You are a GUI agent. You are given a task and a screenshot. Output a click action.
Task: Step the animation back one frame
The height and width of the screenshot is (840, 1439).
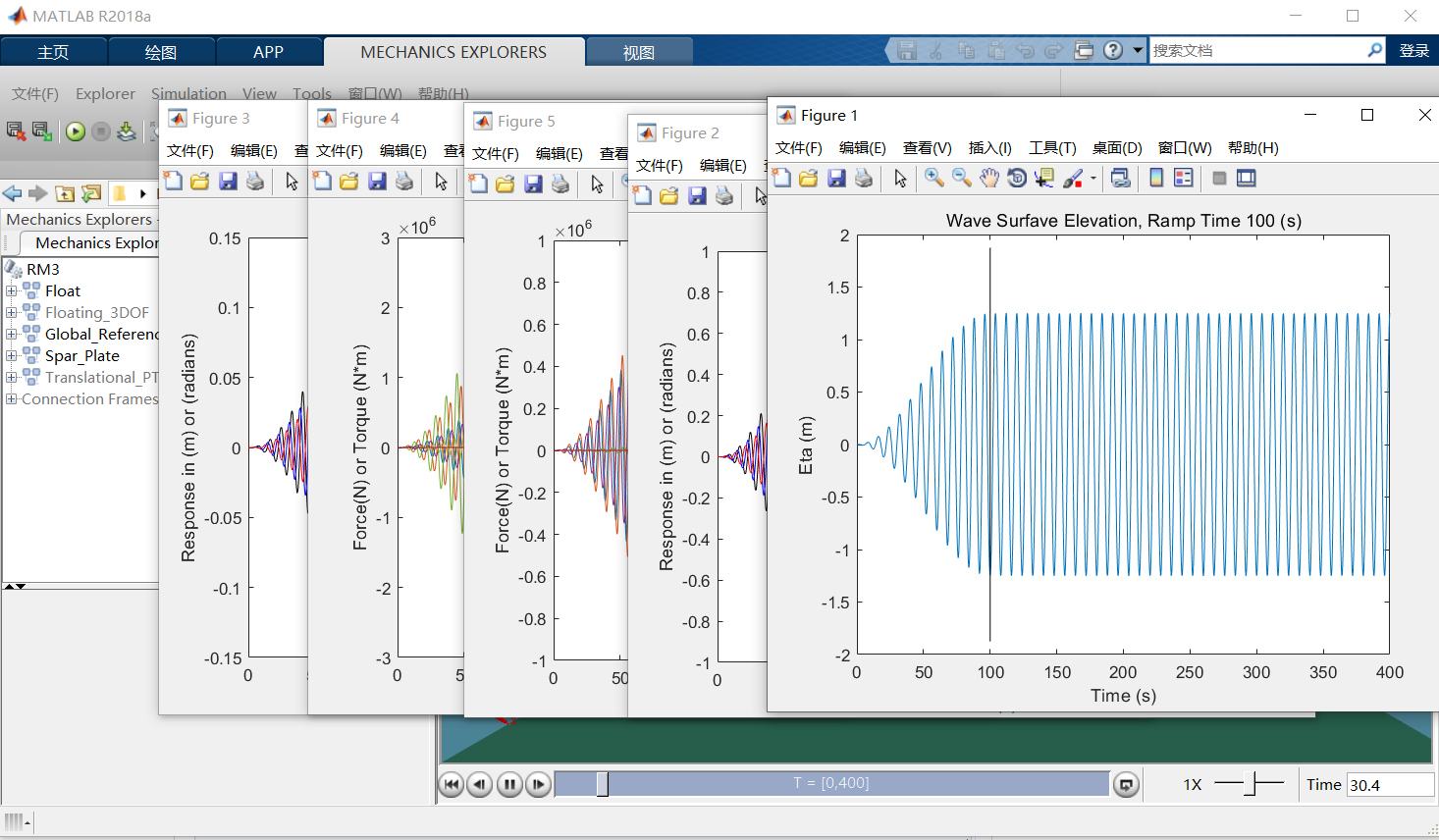[480, 784]
